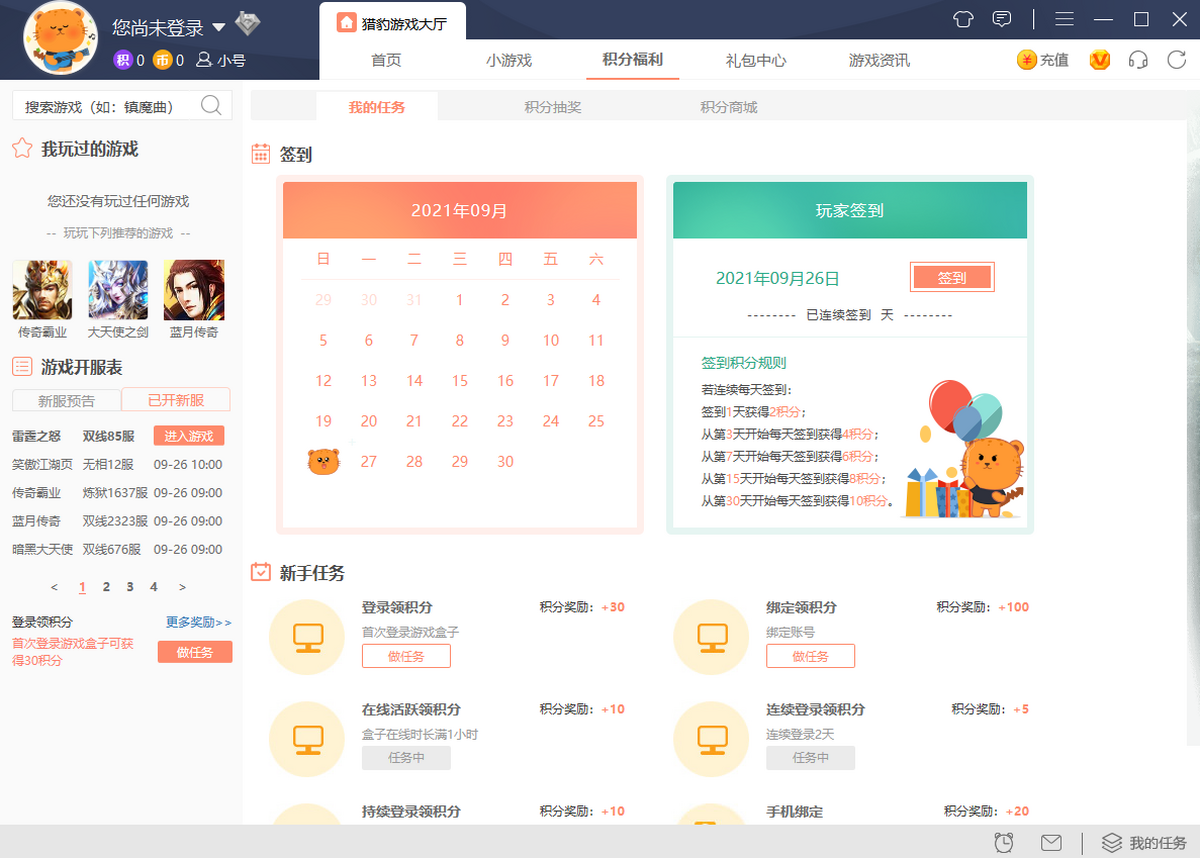Switch to 新服预告 toggle tab

[66, 400]
